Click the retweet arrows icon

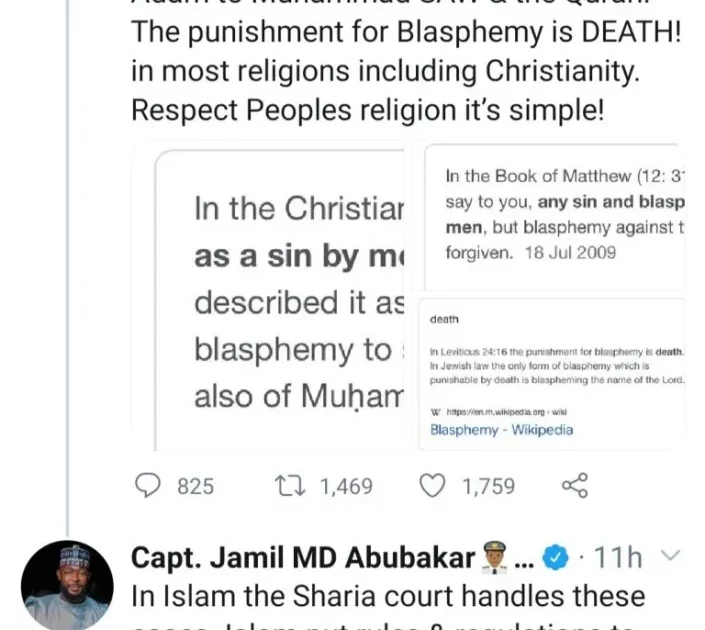pyautogui.click(x=290, y=486)
